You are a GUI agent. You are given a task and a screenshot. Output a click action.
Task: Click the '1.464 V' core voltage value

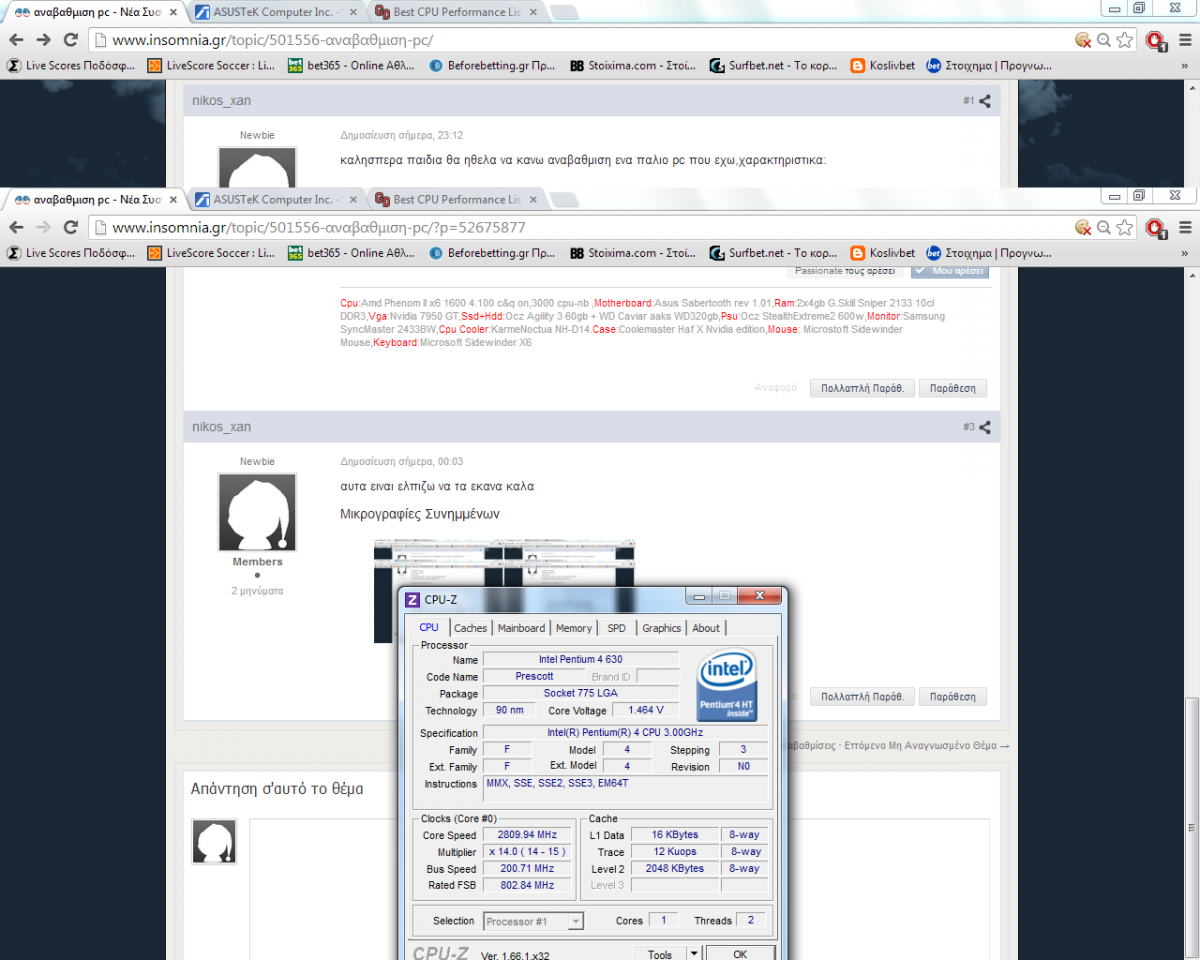coord(646,710)
